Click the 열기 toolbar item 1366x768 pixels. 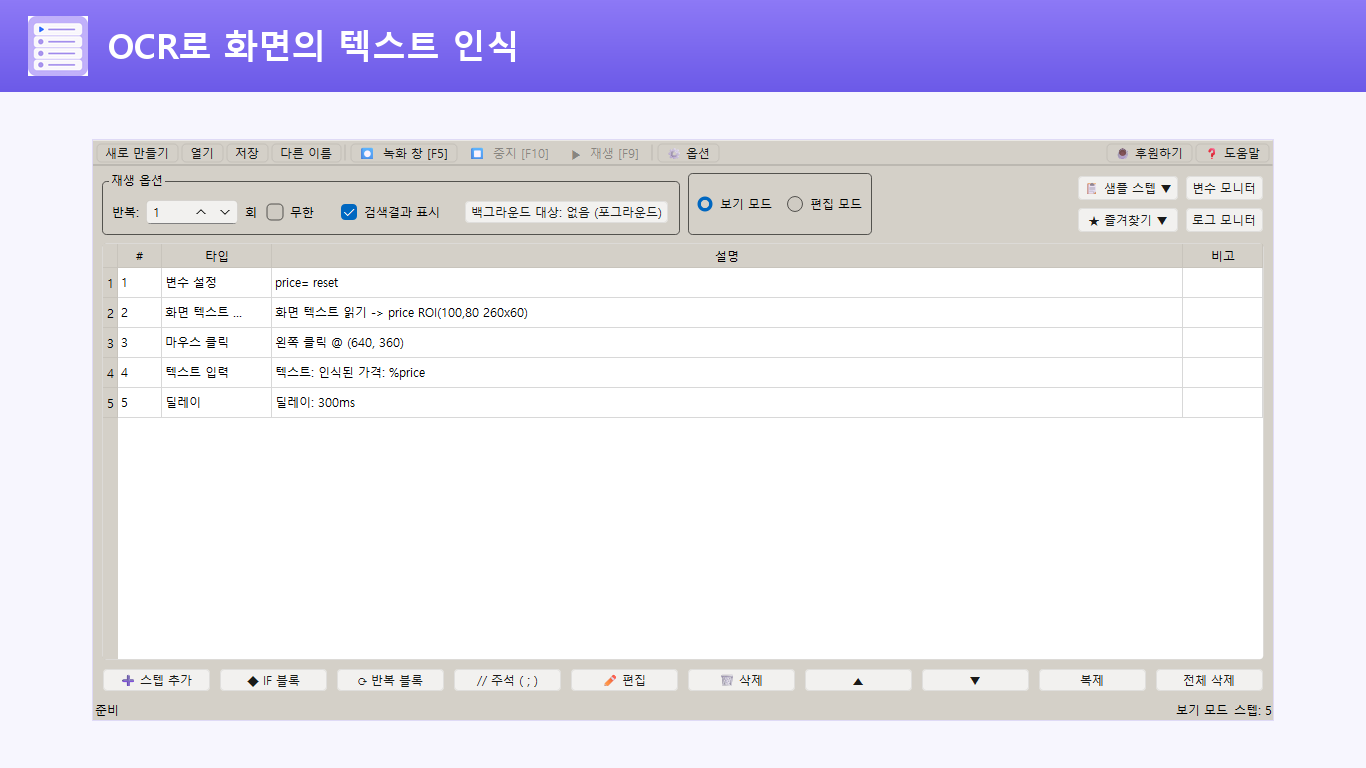(202, 153)
